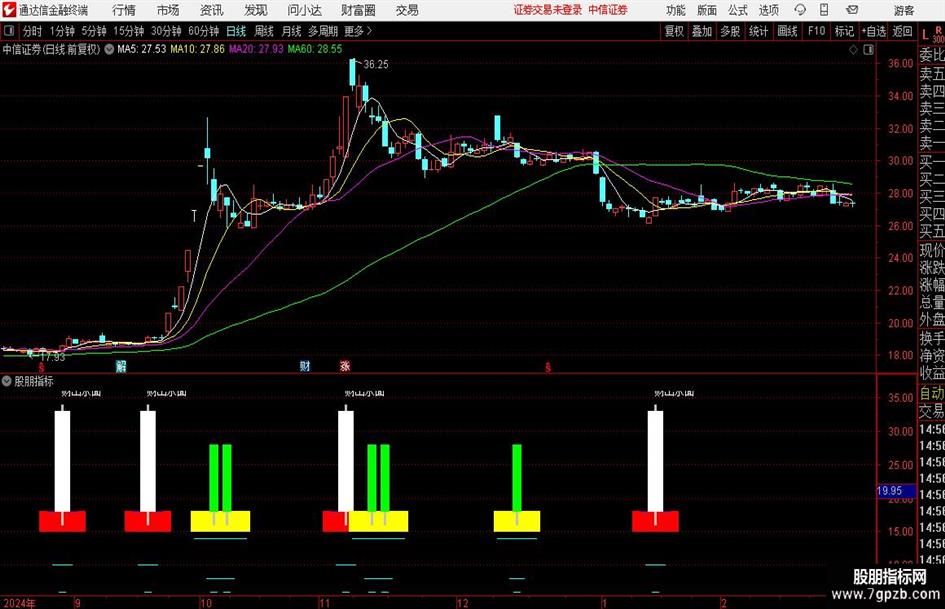The width and height of the screenshot is (945, 609).
Task: Open the 资讯 menu
Action: pyautogui.click(x=212, y=10)
